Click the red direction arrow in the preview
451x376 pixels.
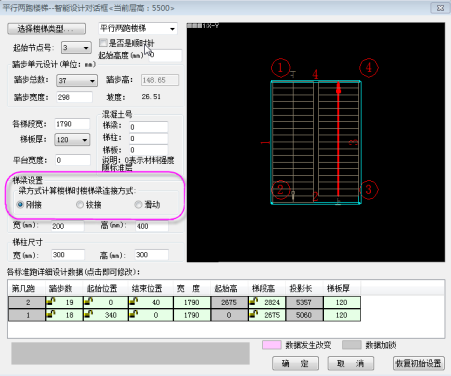[338, 139]
